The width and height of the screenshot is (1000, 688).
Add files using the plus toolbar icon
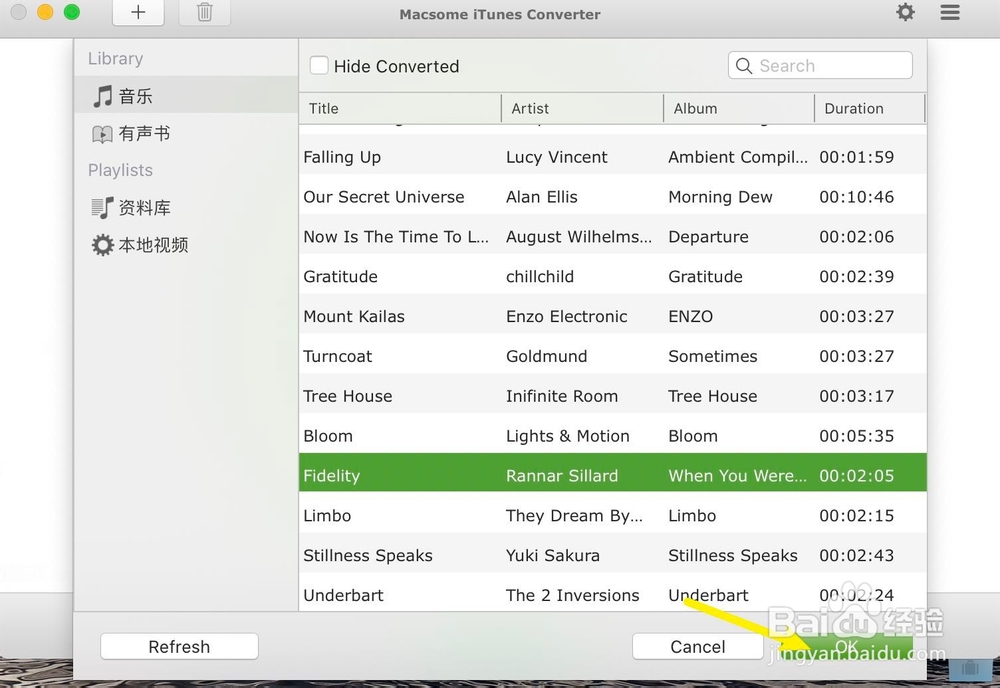(x=138, y=13)
